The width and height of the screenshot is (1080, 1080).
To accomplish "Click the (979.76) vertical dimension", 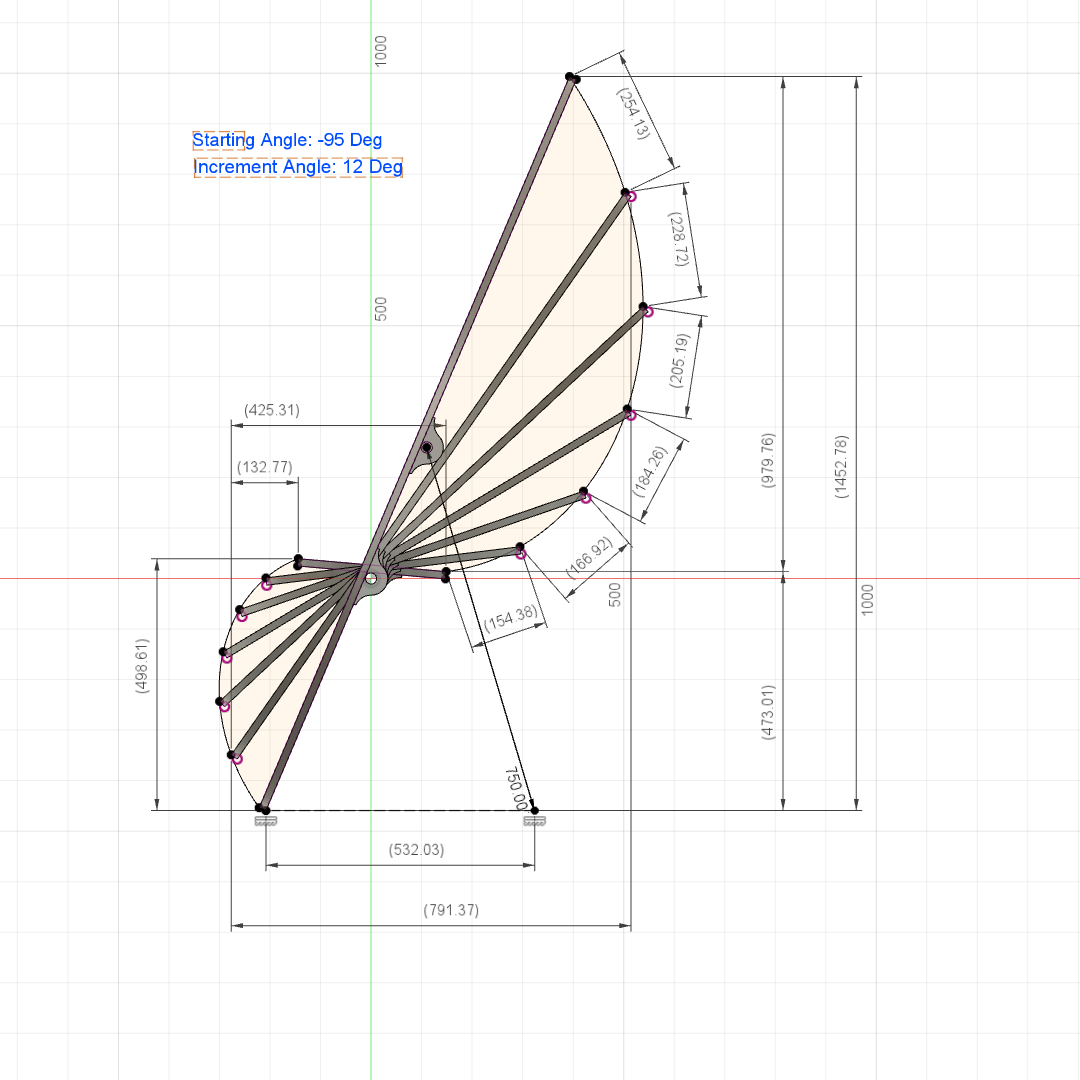I will click(x=768, y=461).
